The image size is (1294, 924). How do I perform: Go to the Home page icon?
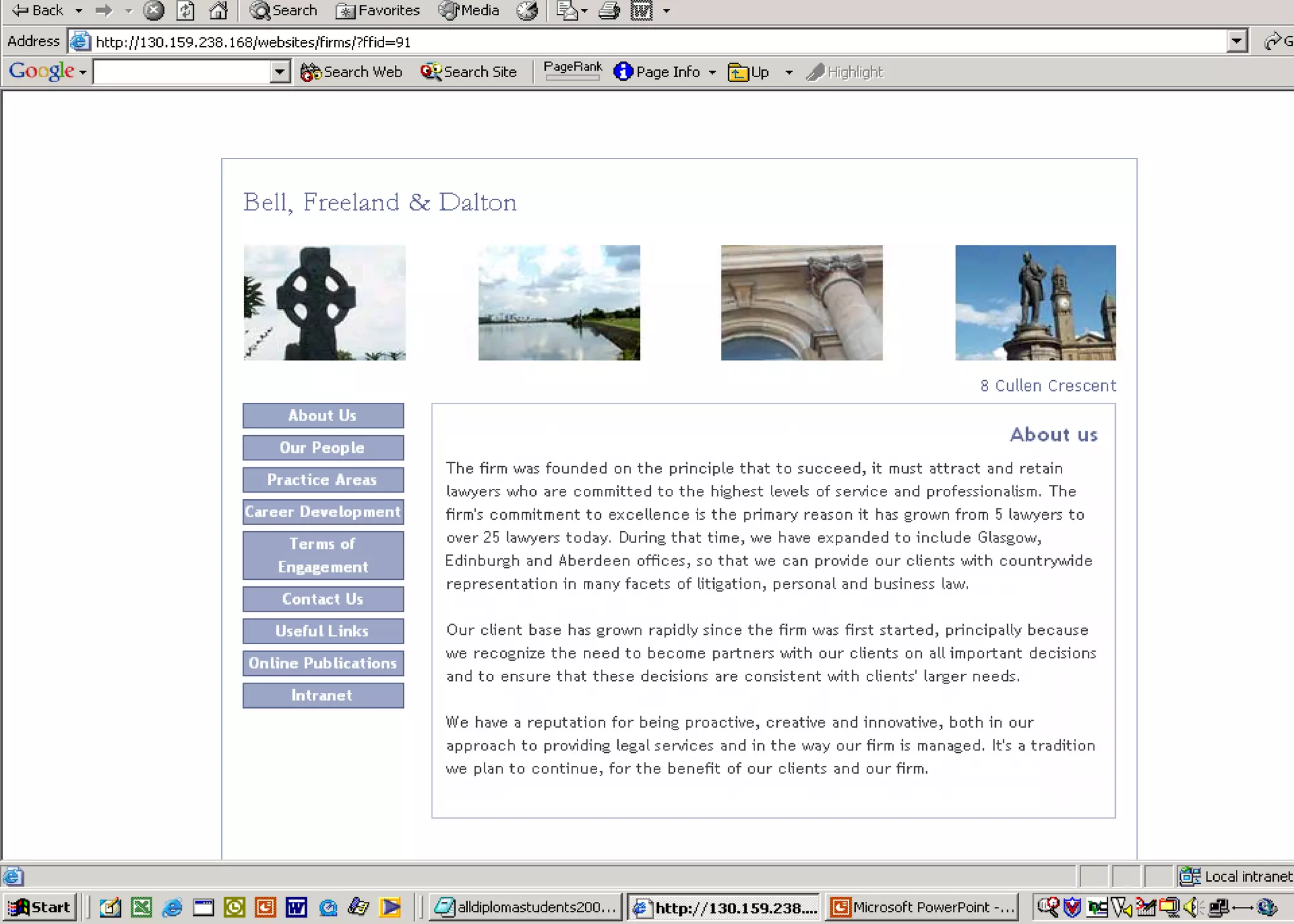(219, 10)
